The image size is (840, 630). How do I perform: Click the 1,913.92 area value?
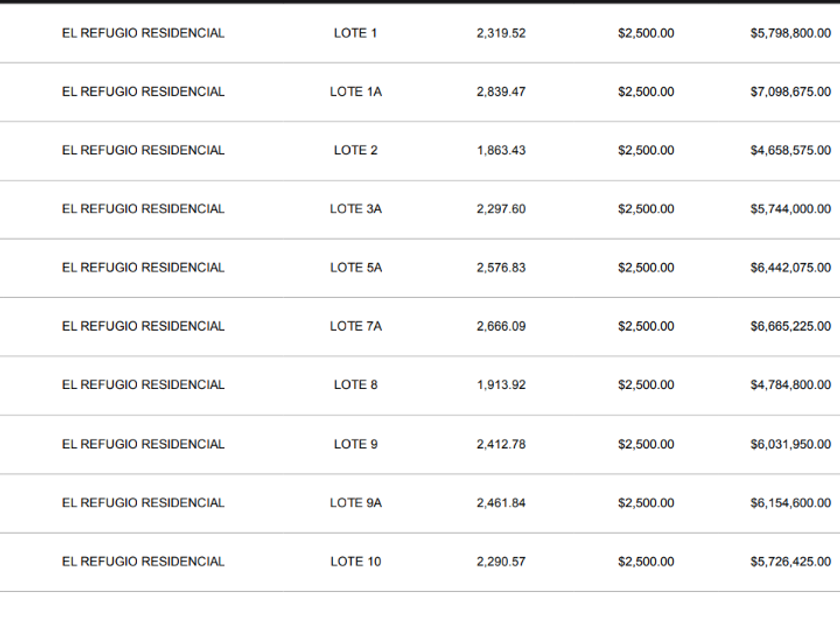pos(501,385)
